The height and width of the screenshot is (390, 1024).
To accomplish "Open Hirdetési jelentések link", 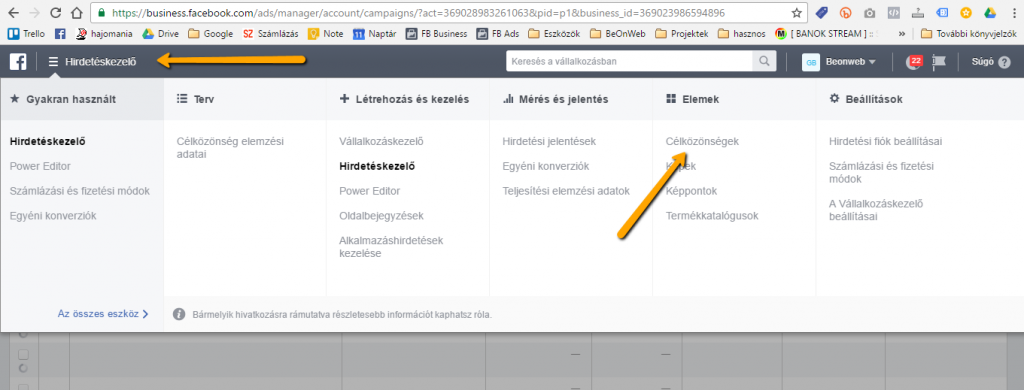I will pos(549,141).
